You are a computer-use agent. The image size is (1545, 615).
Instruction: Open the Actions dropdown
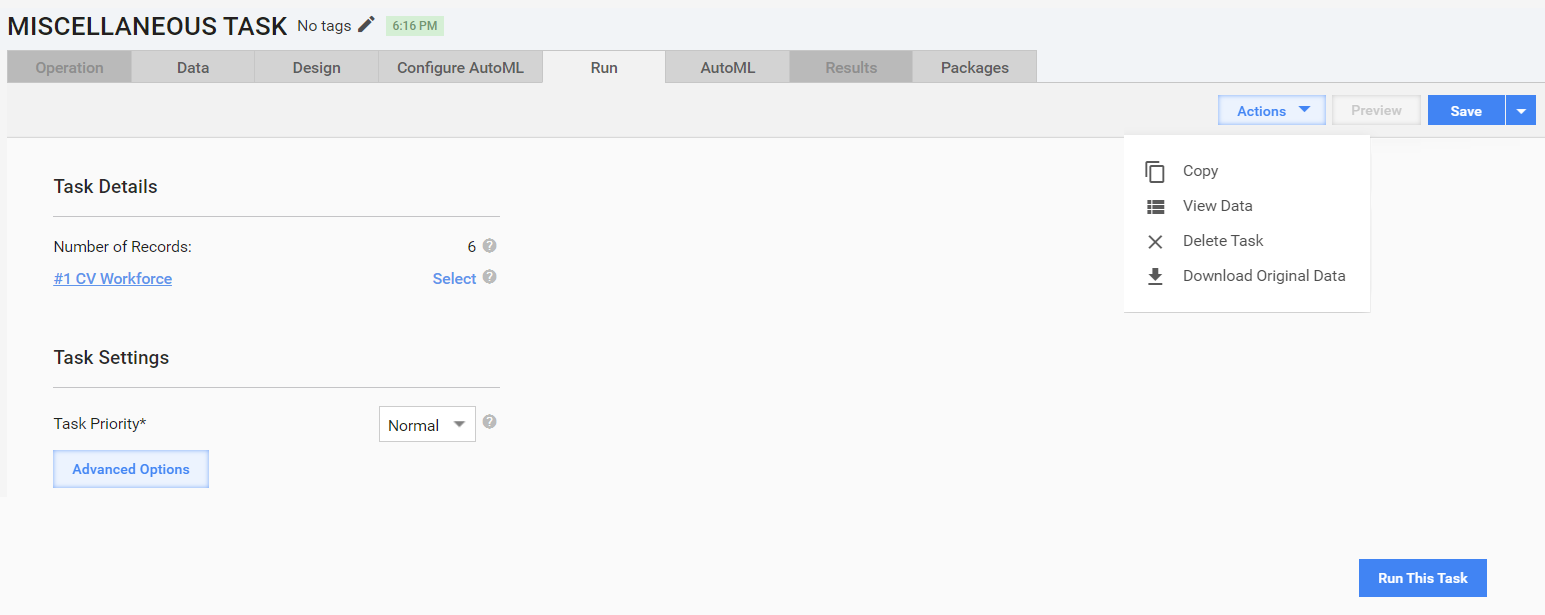tap(1272, 110)
